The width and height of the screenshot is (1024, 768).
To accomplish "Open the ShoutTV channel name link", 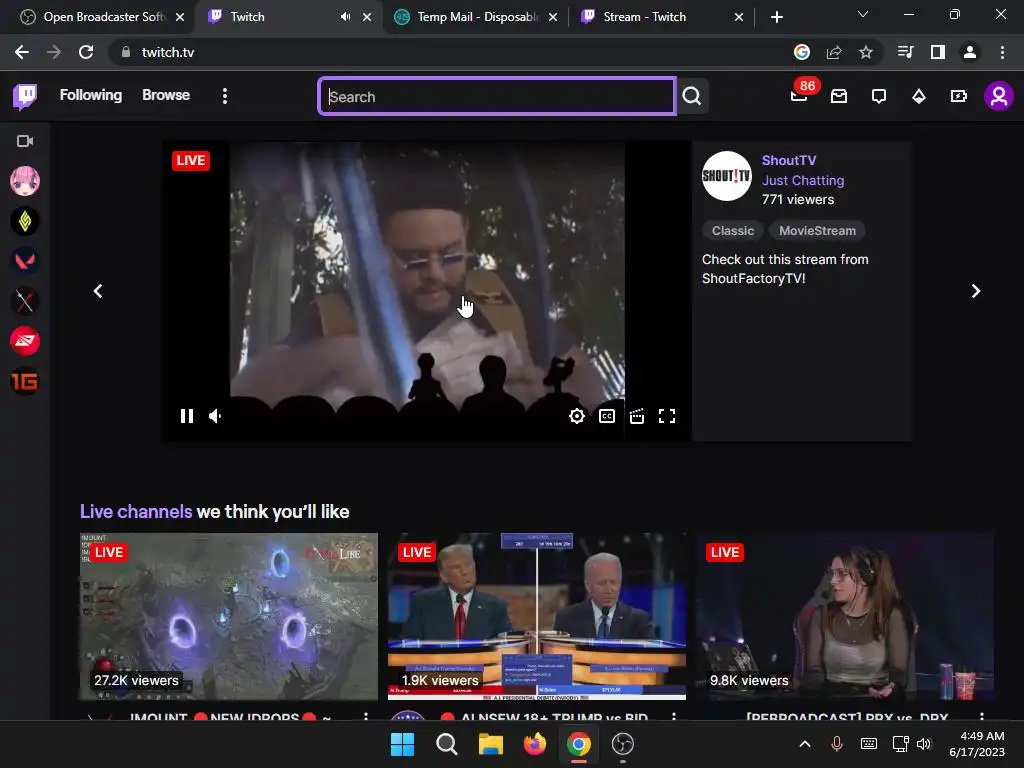I will tap(789, 161).
